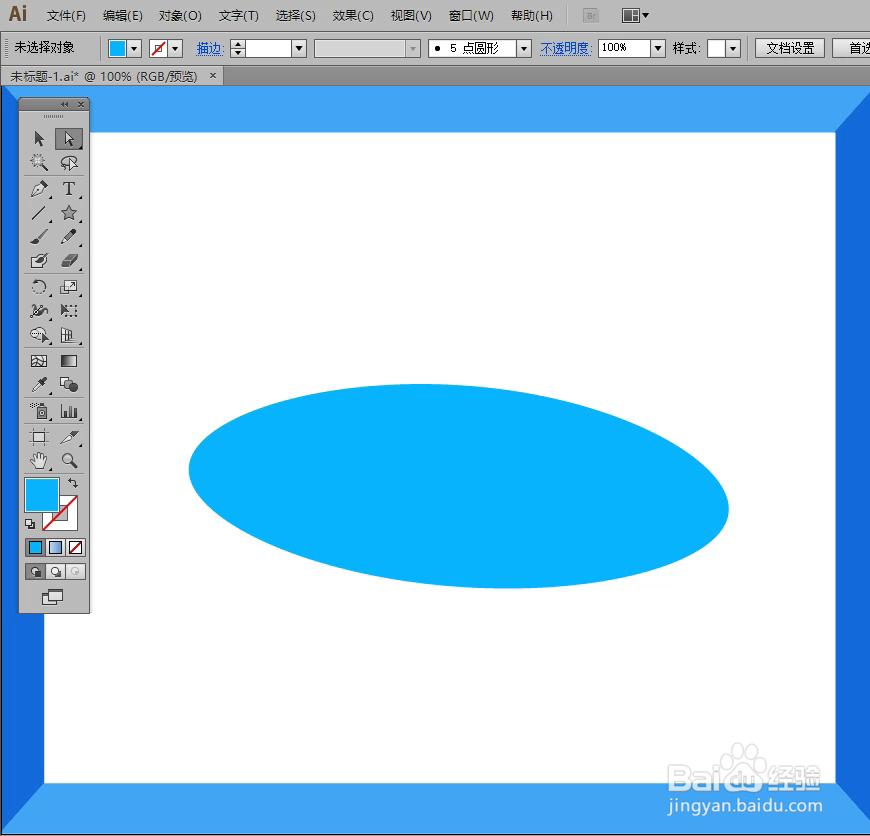This screenshot has height=836, width=870.
Task: Open the arrange documents dropdown
Action: [635, 16]
